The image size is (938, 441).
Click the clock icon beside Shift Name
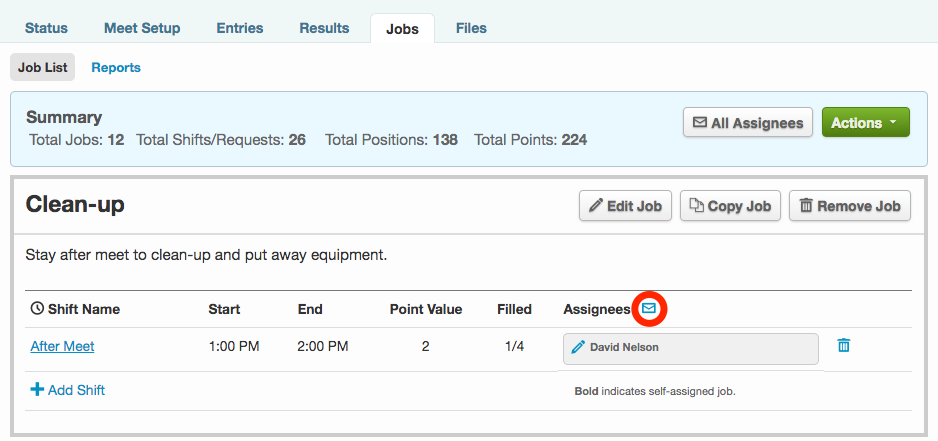point(37,309)
